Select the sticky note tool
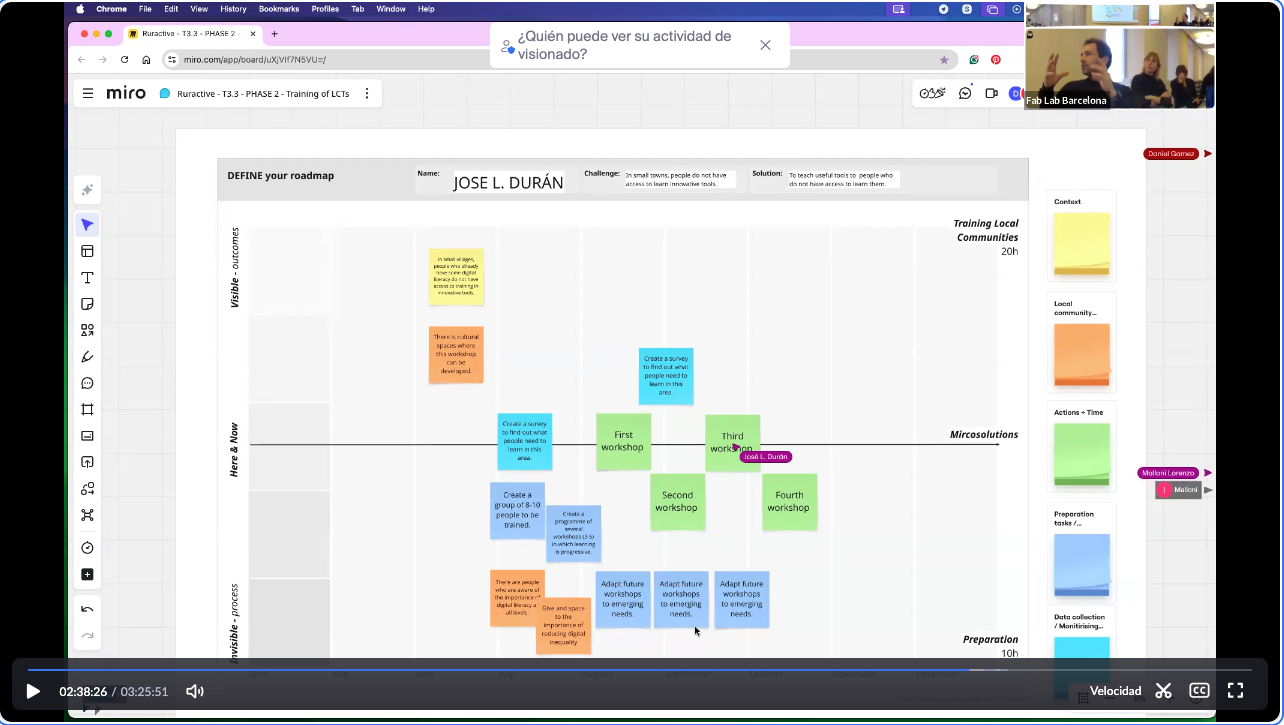This screenshot has width=1284, height=725. [87, 304]
